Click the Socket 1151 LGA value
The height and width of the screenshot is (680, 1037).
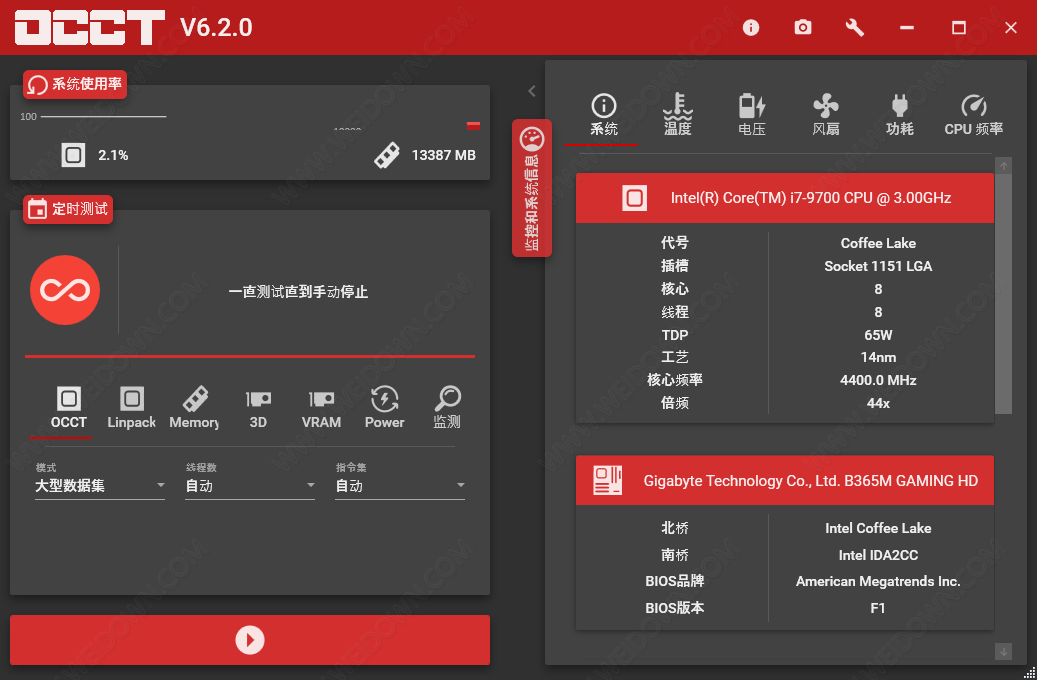(x=878, y=267)
